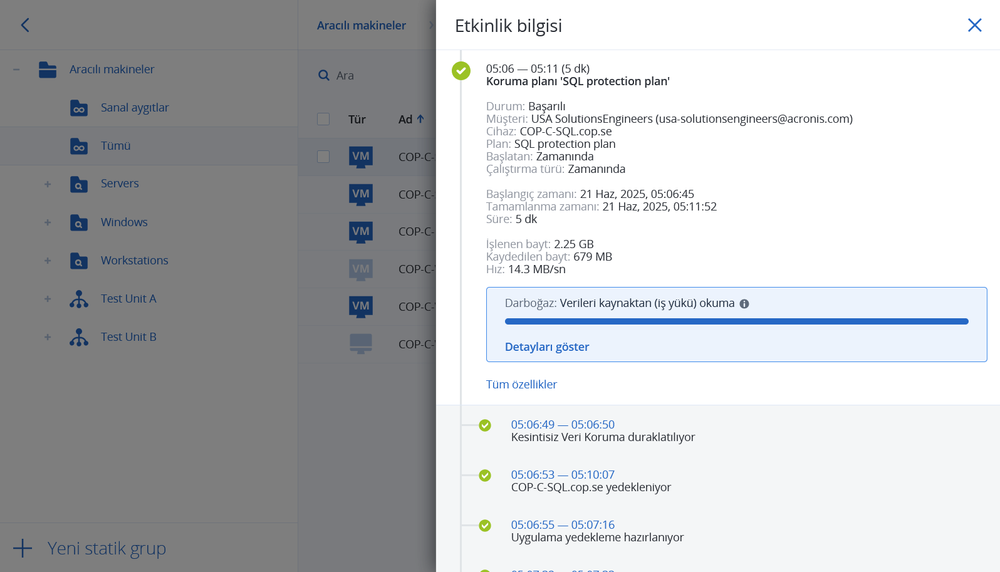Open the 05:06:49 — 05:06:50 activity step
Image resolution: width=1000 pixels, height=572 pixels.
click(x=562, y=424)
